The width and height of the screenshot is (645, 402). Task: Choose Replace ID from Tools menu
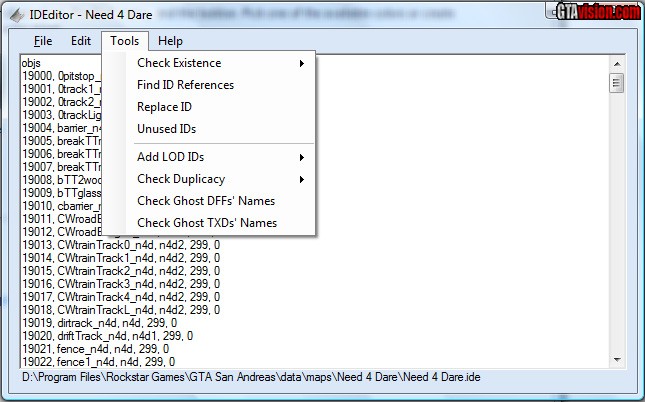[x=164, y=107]
